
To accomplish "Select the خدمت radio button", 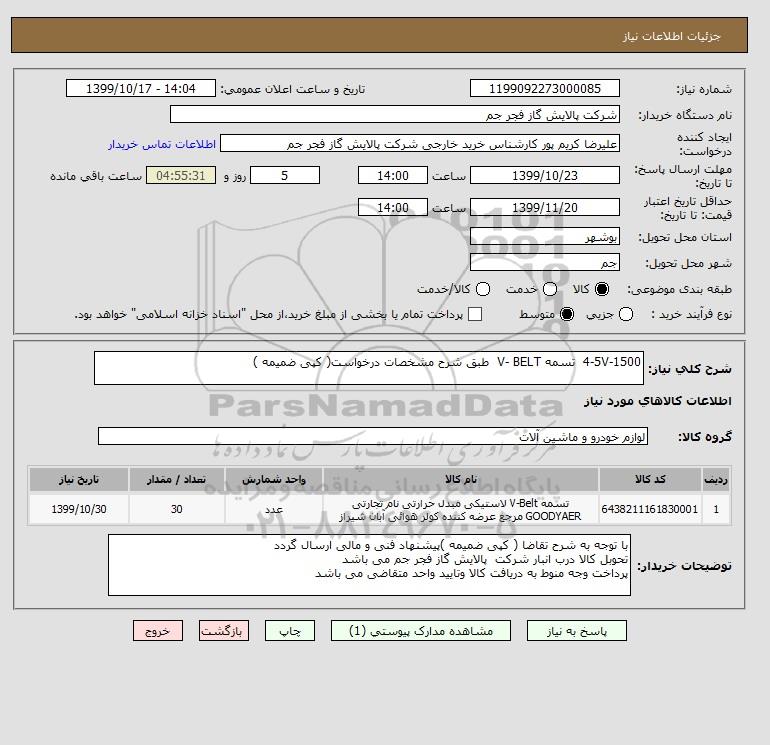I will pos(550,289).
